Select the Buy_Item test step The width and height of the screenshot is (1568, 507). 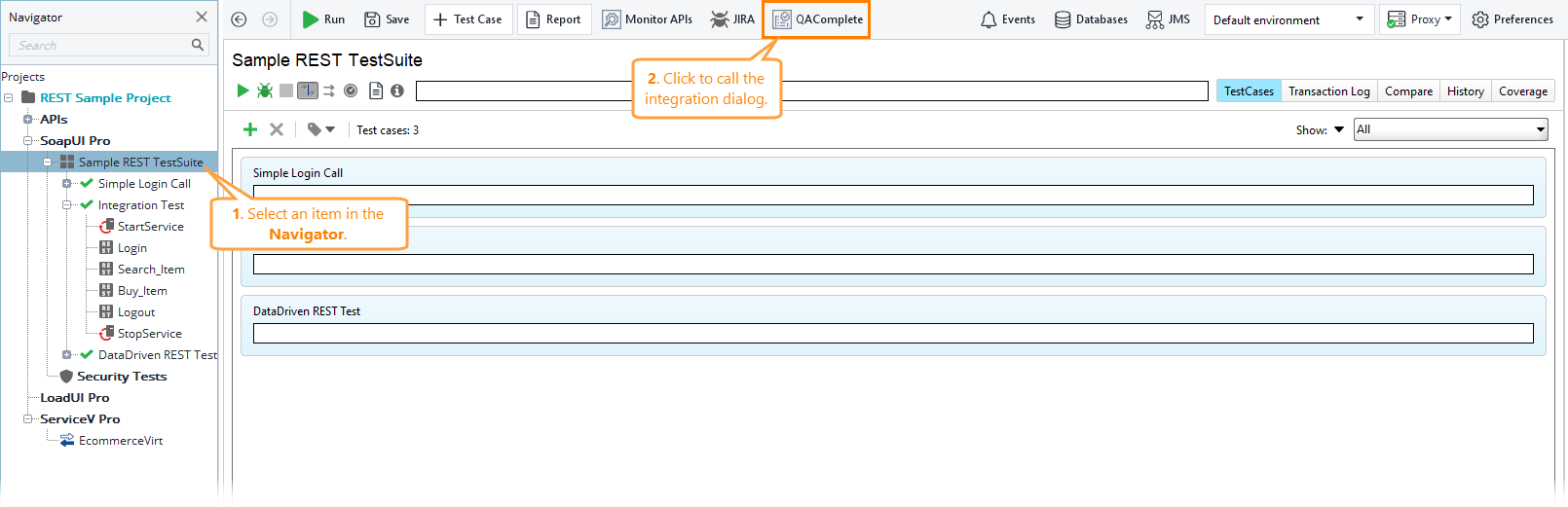coord(142,290)
